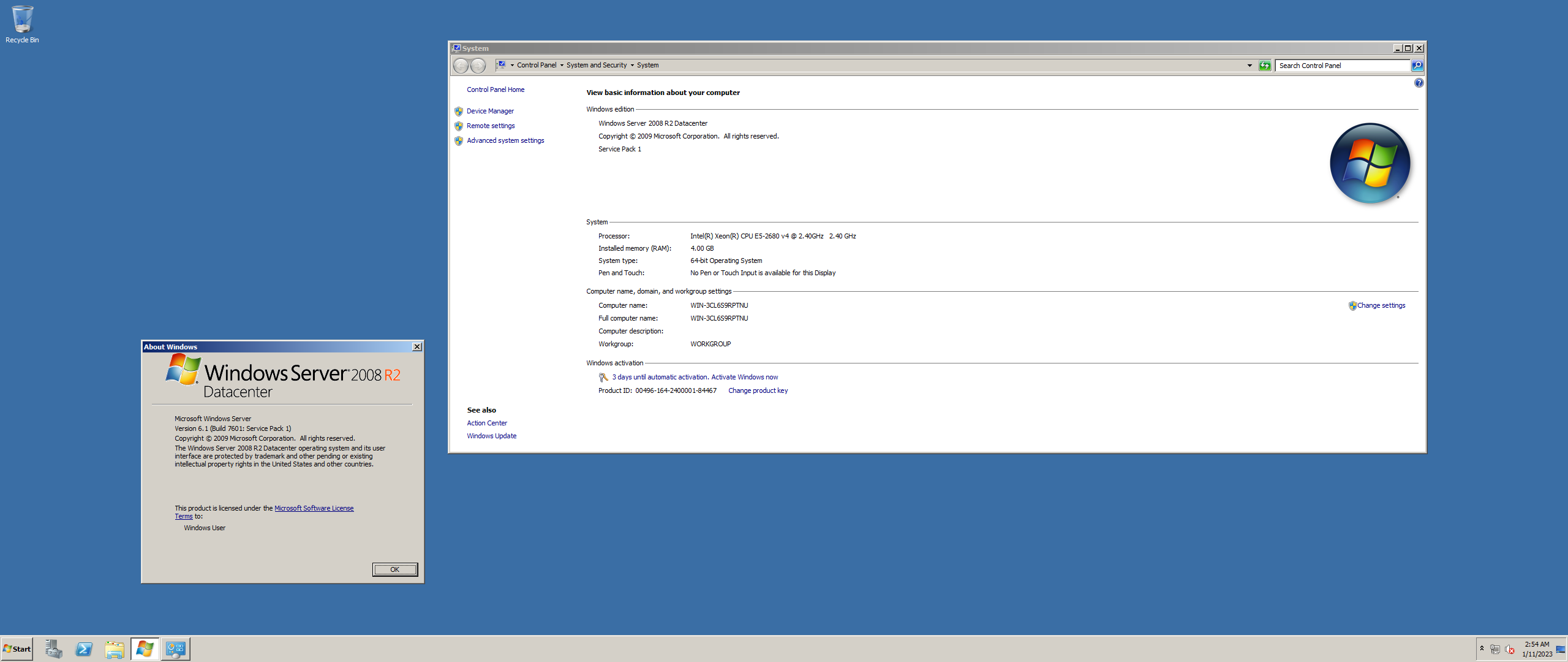Viewport: 1568px width, 662px height.
Task: Click the shield icon beside Device Manager
Action: (459, 112)
